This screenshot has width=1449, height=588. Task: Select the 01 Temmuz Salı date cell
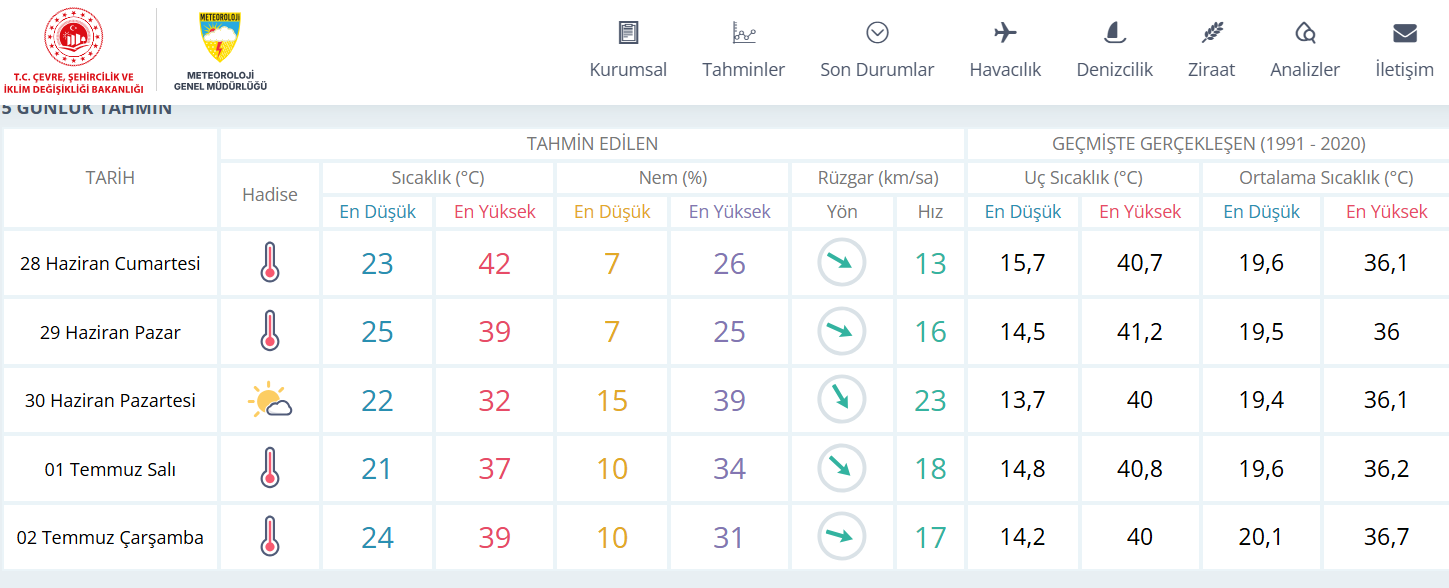110,469
